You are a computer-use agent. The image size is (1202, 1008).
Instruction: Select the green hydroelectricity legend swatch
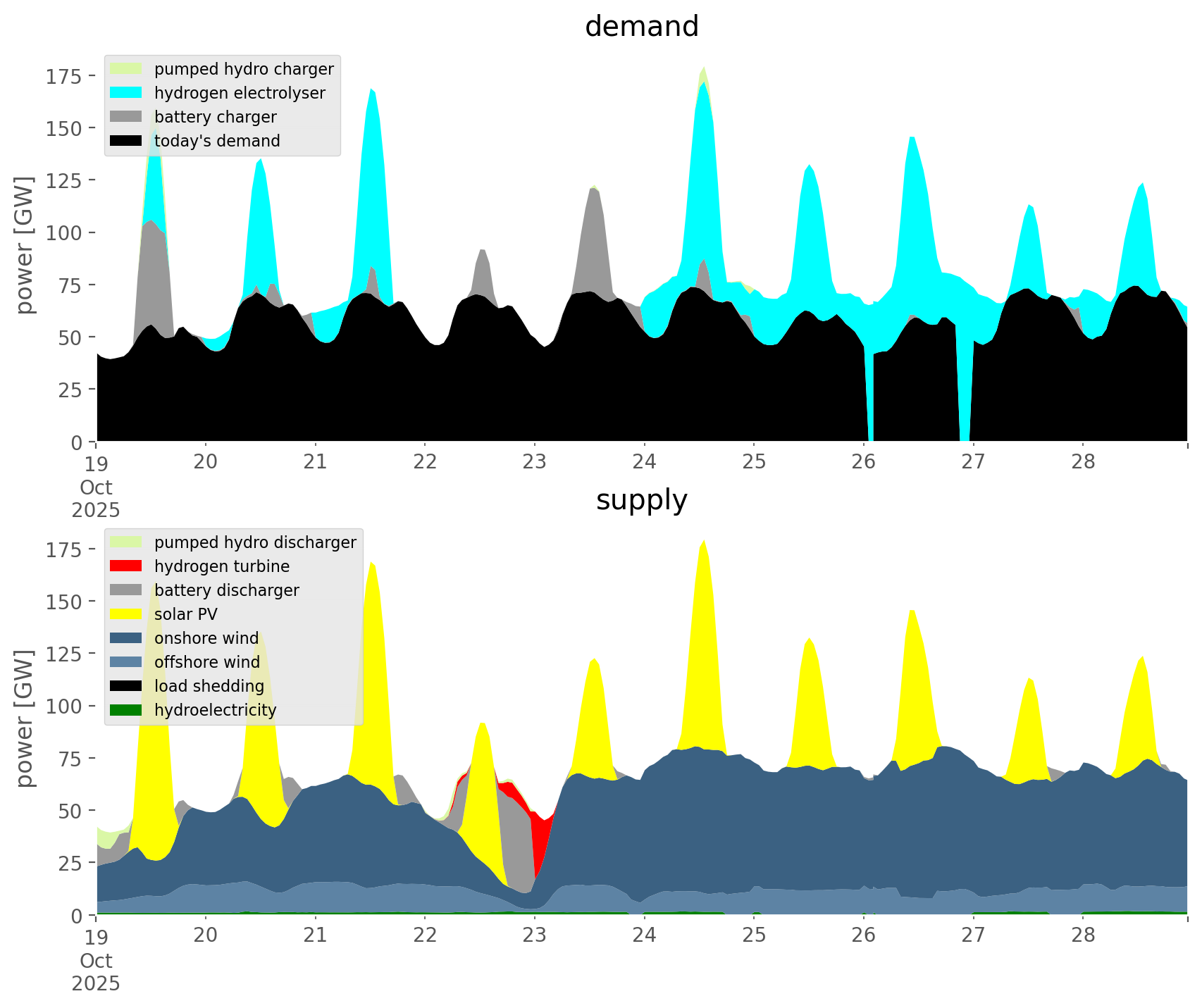click(x=127, y=710)
